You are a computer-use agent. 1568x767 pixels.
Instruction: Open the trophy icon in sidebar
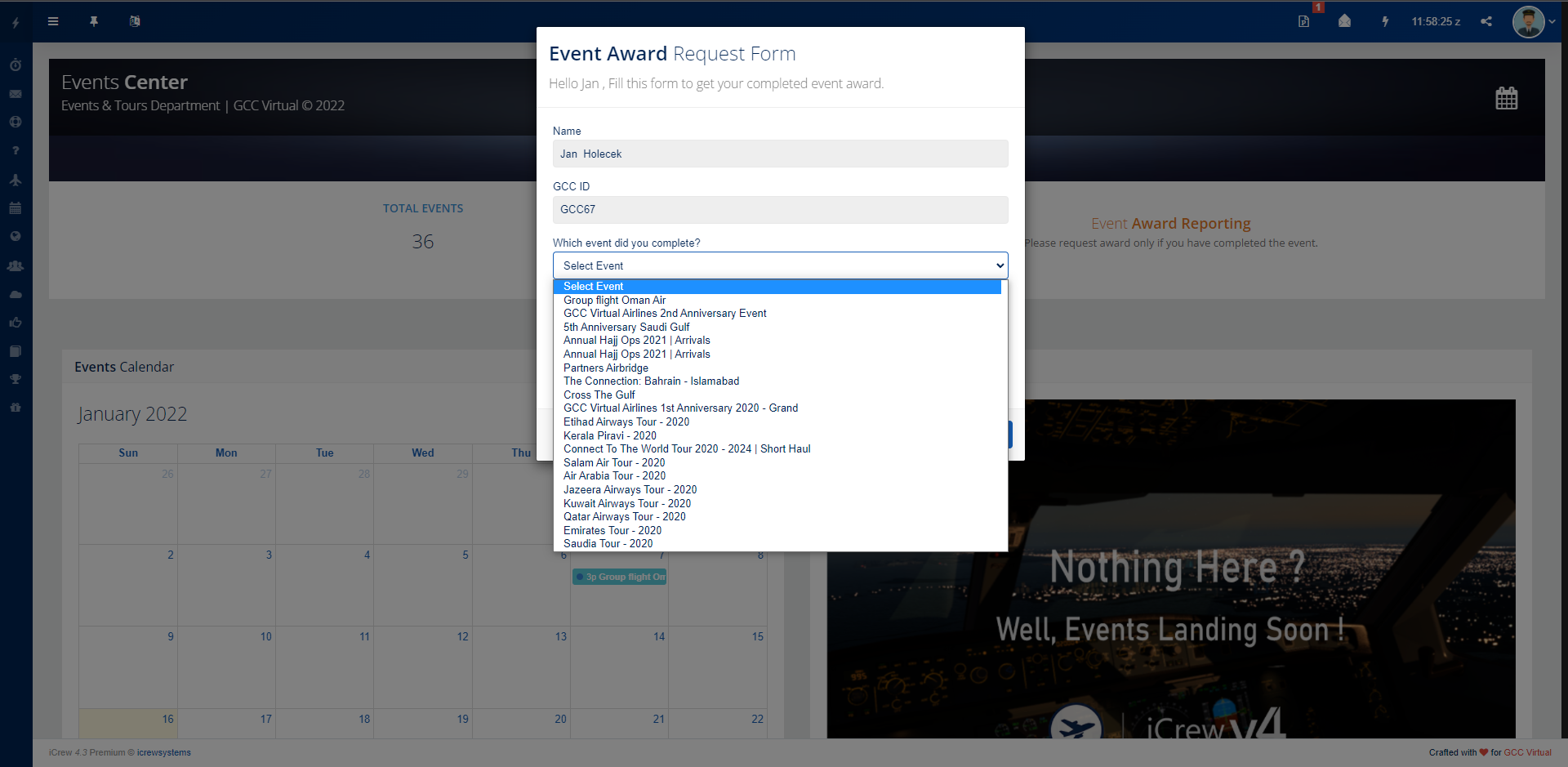click(x=16, y=379)
